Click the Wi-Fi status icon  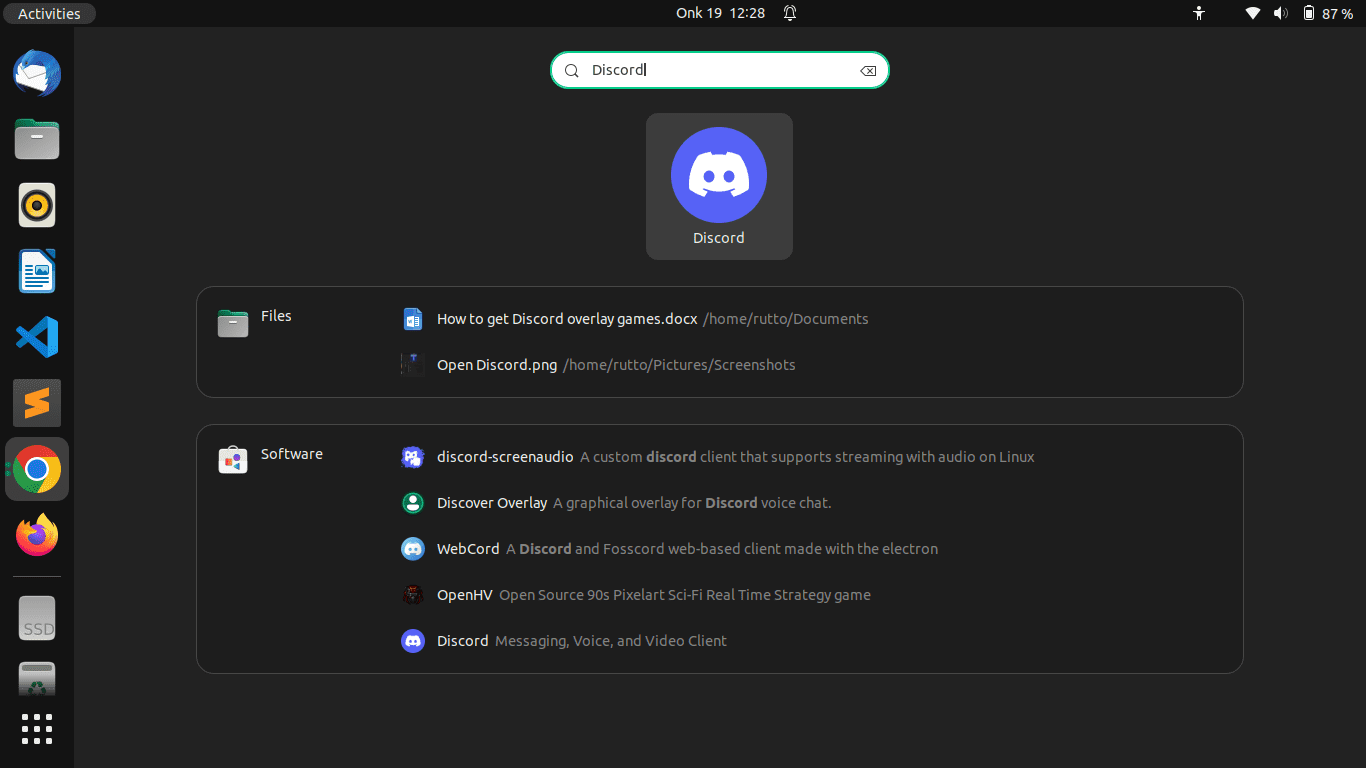1253,13
